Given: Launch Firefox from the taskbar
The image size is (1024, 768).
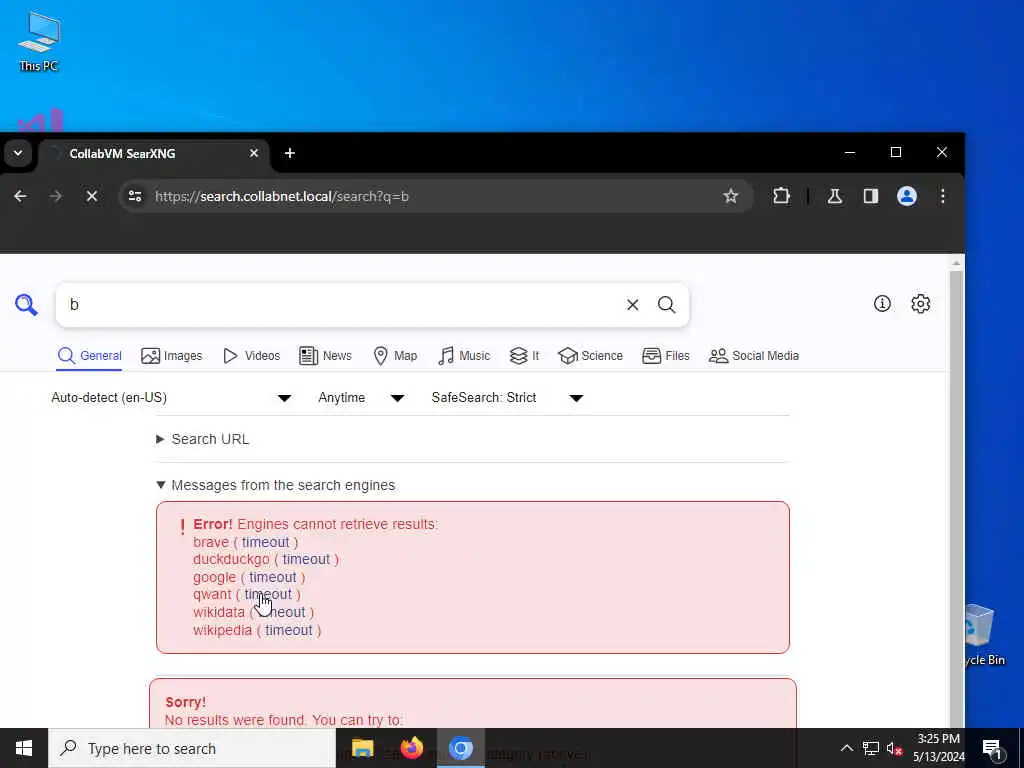Looking at the screenshot, I should tap(411, 748).
